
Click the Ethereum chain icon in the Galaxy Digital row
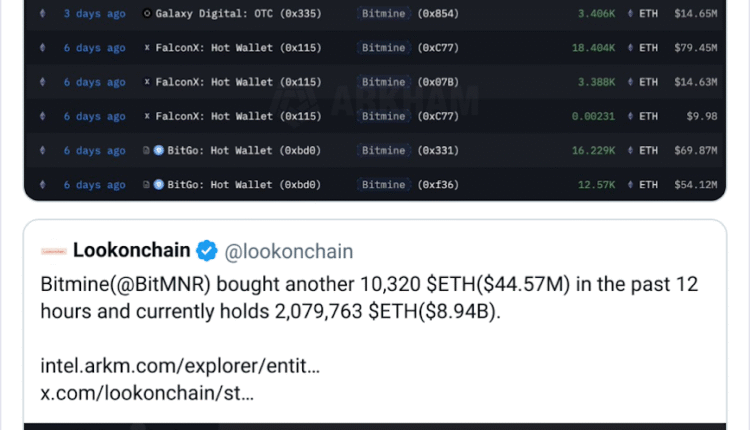41,14
